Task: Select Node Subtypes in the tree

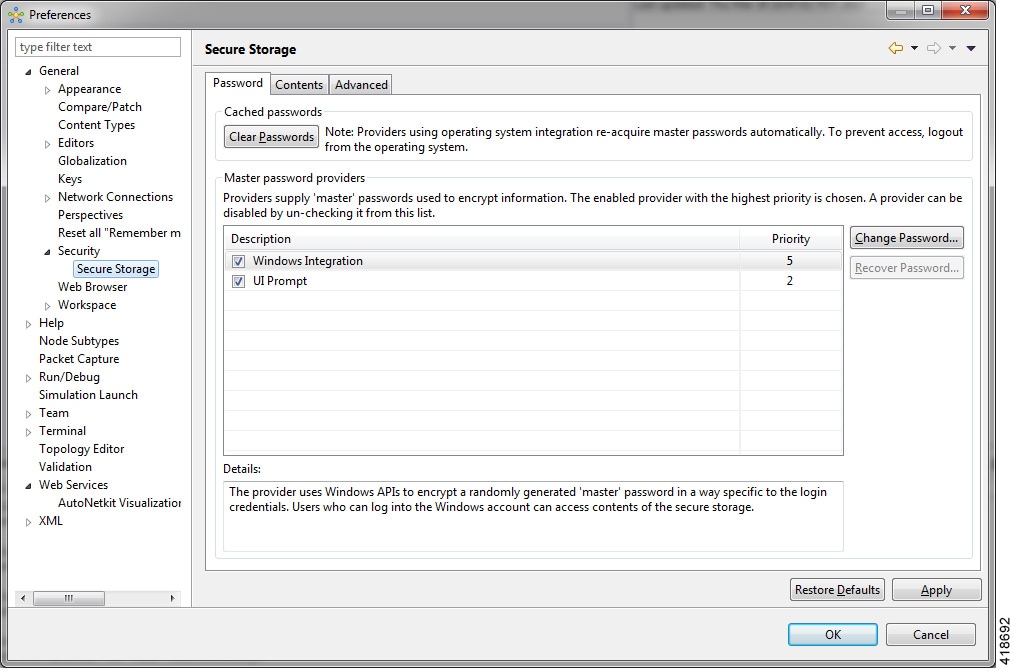Action: click(79, 341)
